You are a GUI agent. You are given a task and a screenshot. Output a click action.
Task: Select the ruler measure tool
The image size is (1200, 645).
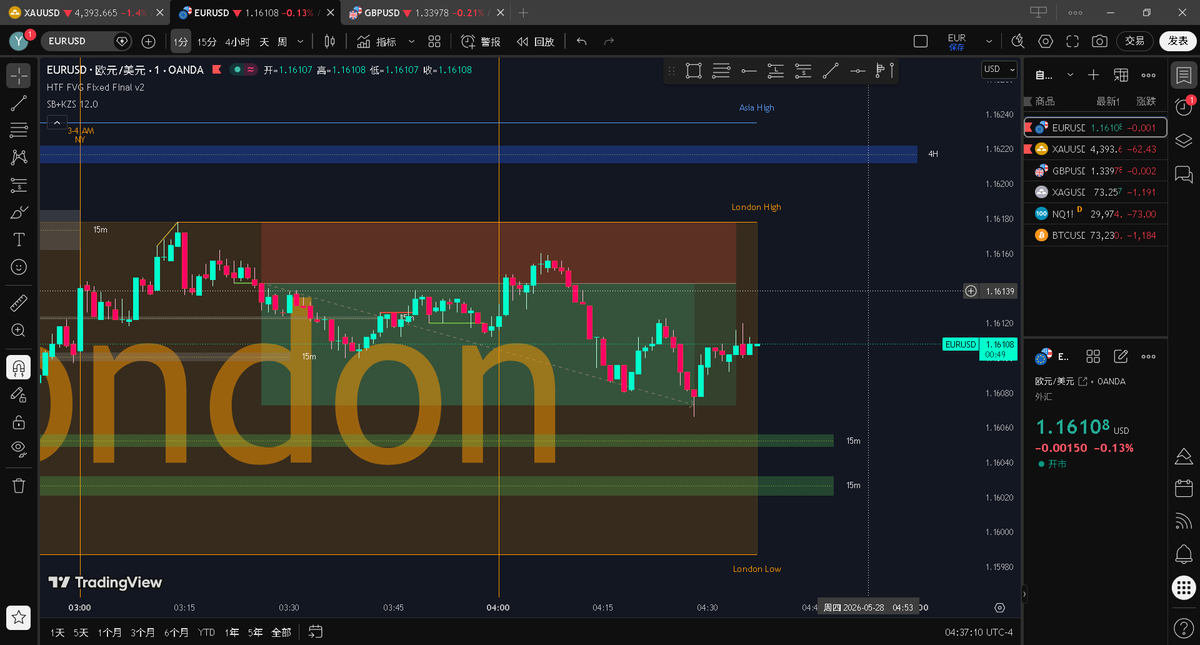coord(18,303)
